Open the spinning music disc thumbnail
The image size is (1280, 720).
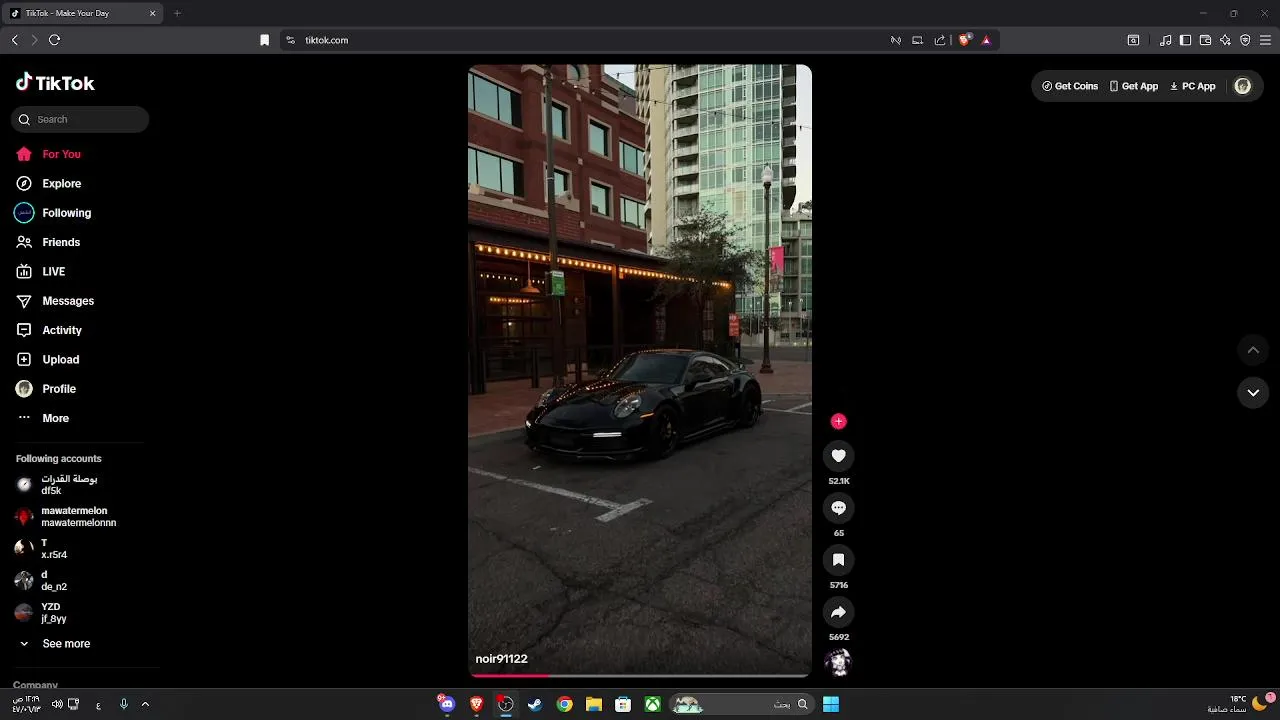click(x=838, y=662)
